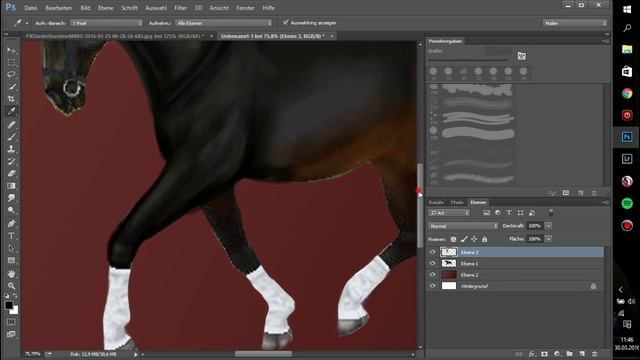Delete brush preset with trash icon
The height and width of the screenshot is (360, 640).
pyautogui.click(x=594, y=193)
